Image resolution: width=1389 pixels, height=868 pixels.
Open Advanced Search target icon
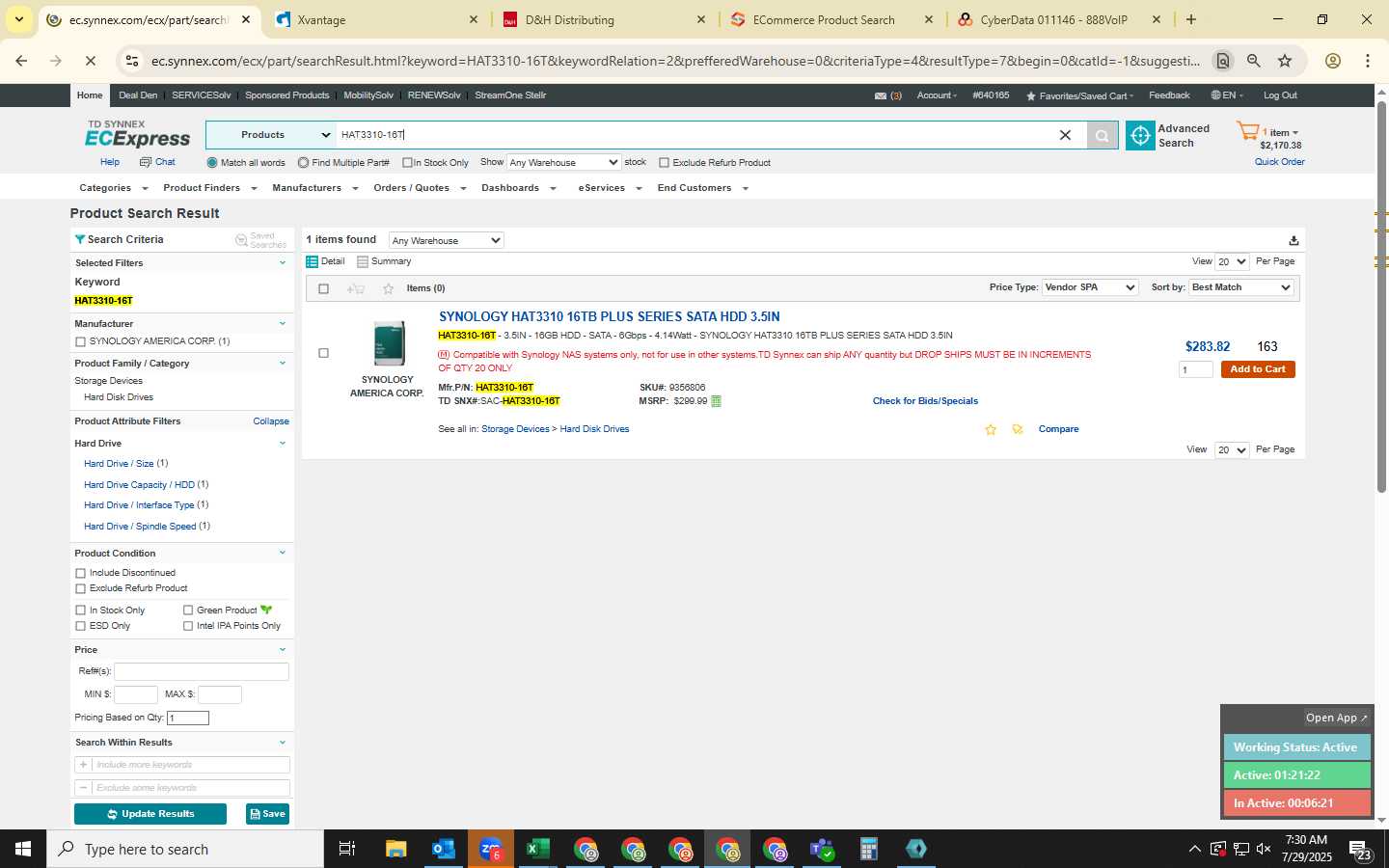1140,136
